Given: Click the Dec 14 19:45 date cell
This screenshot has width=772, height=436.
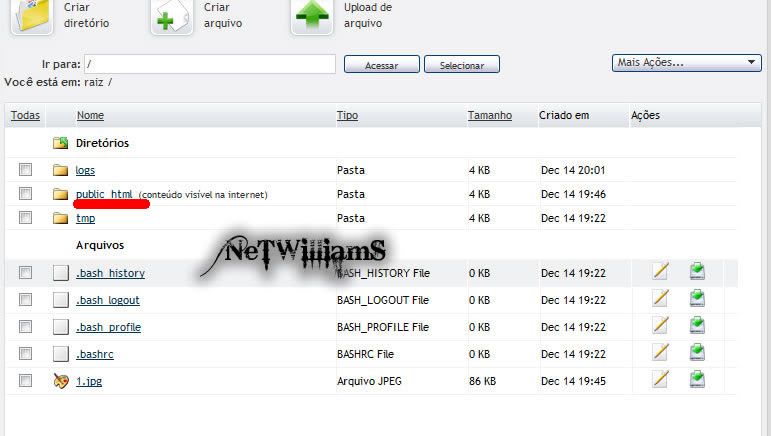Looking at the screenshot, I should pos(573,381).
